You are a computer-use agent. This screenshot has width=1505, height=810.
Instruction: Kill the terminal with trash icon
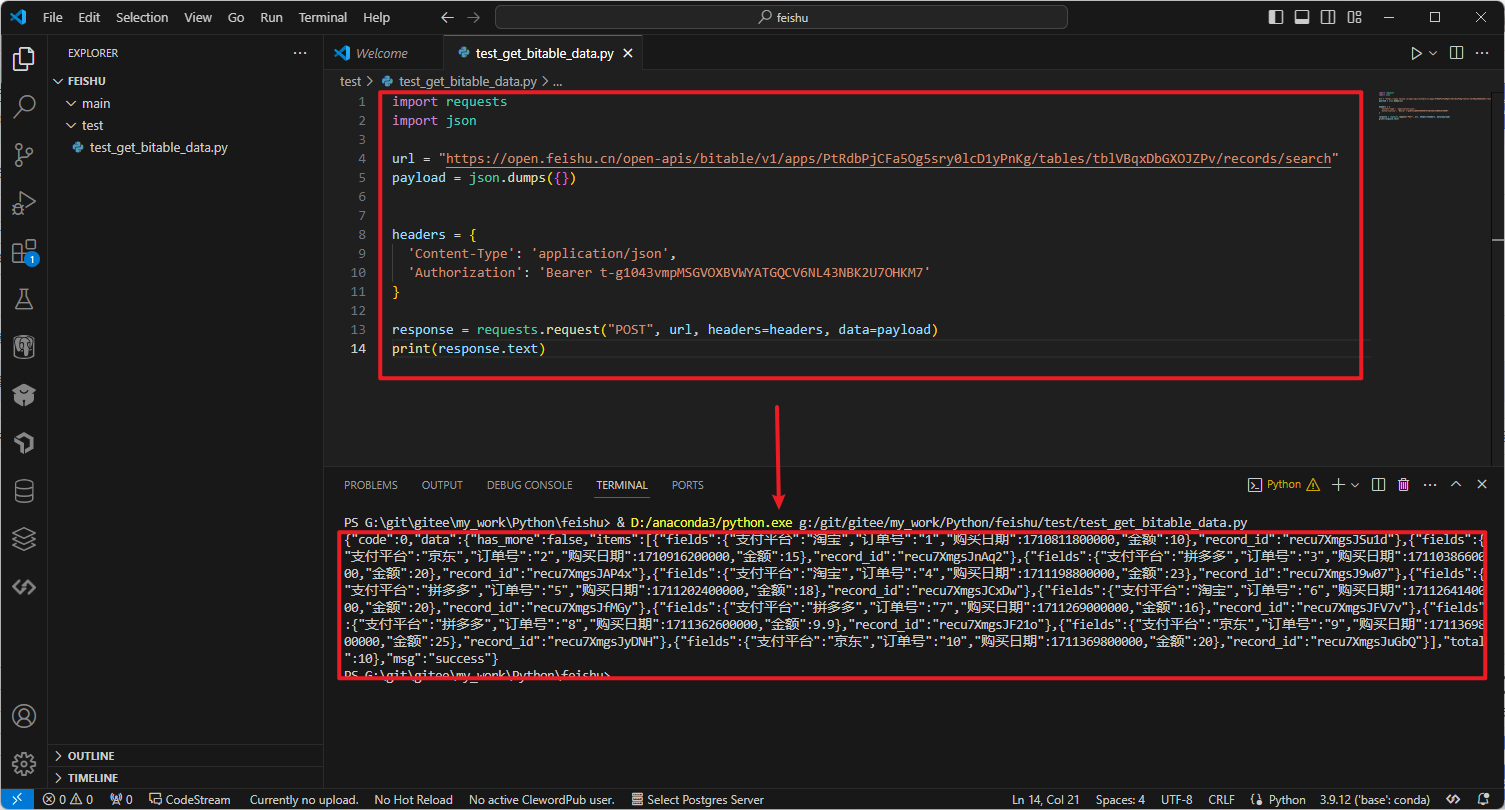click(x=1403, y=484)
